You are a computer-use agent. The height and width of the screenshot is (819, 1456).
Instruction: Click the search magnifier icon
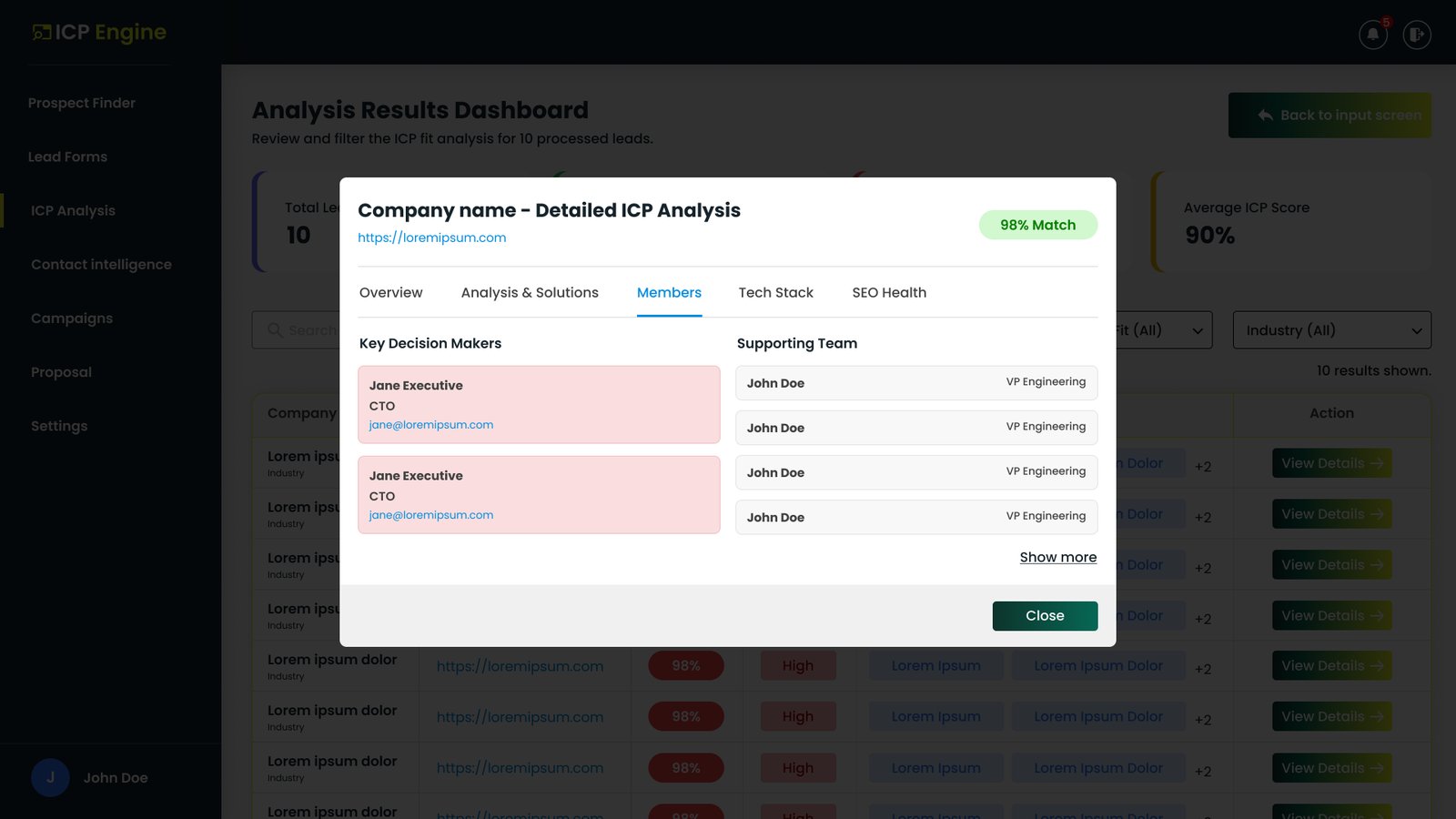(x=274, y=329)
